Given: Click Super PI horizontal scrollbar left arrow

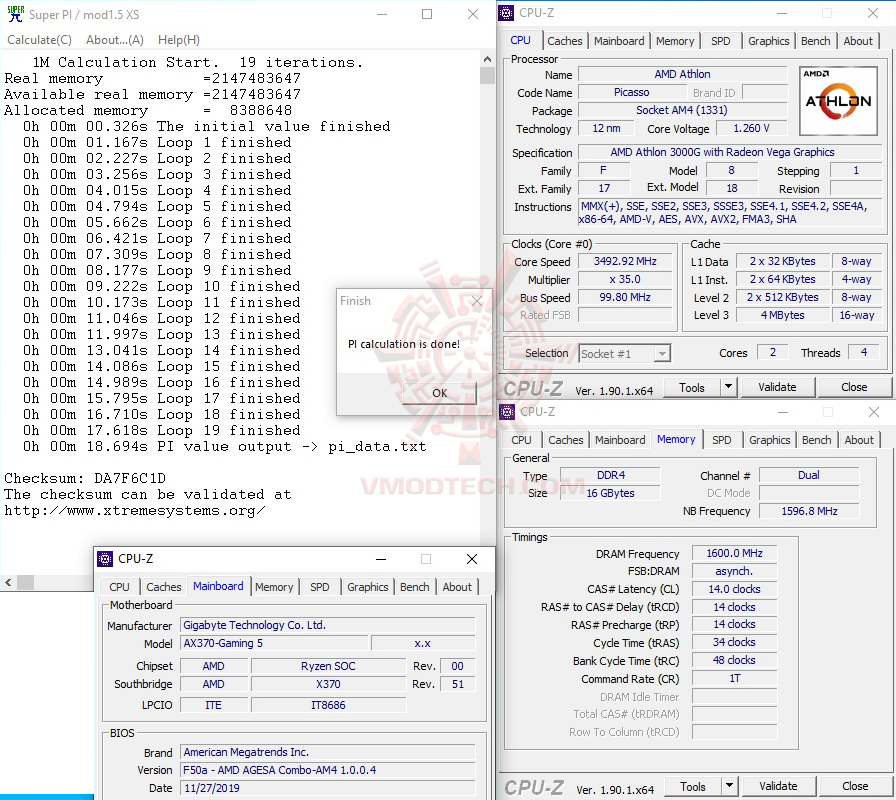Looking at the screenshot, I should point(8,583).
